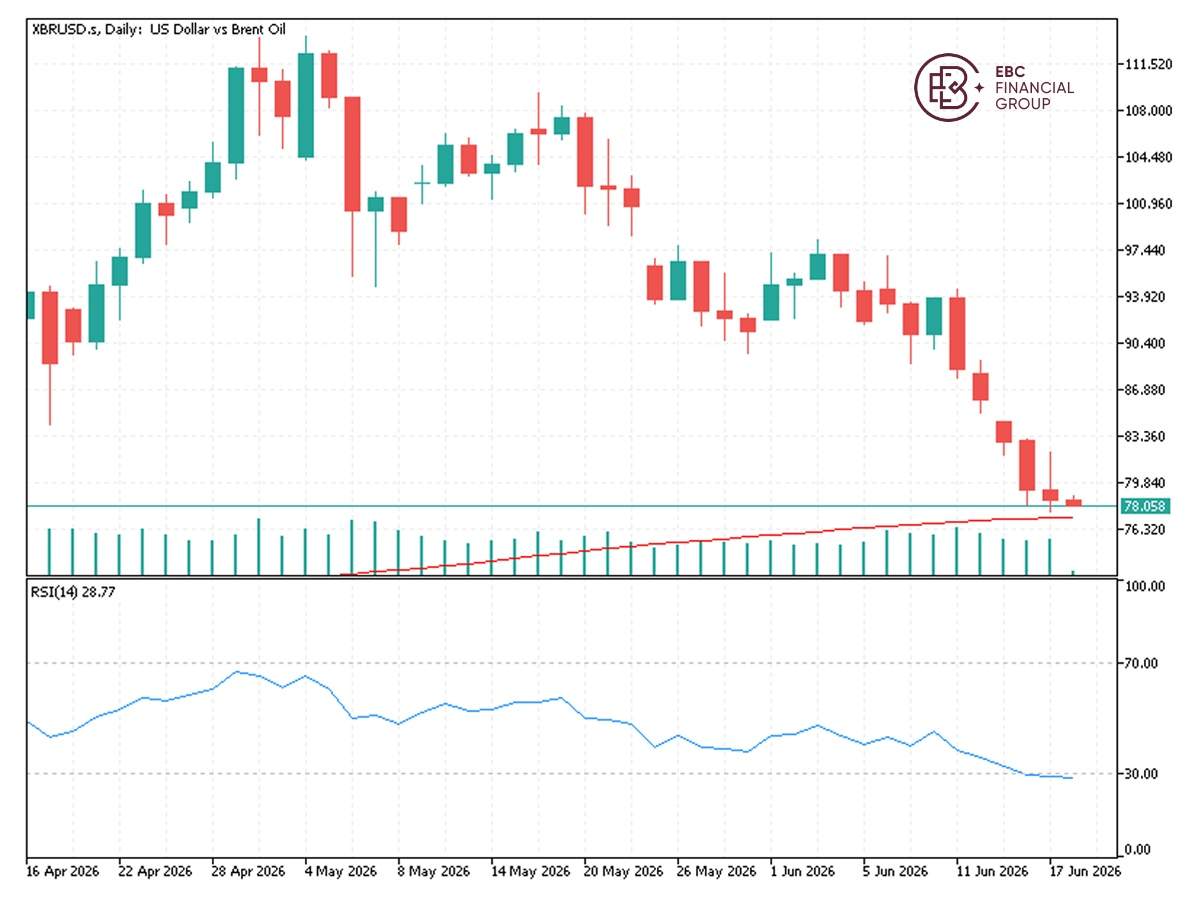Click the current price tag 78.058
This screenshot has width=1200, height=903.
coord(1146,506)
